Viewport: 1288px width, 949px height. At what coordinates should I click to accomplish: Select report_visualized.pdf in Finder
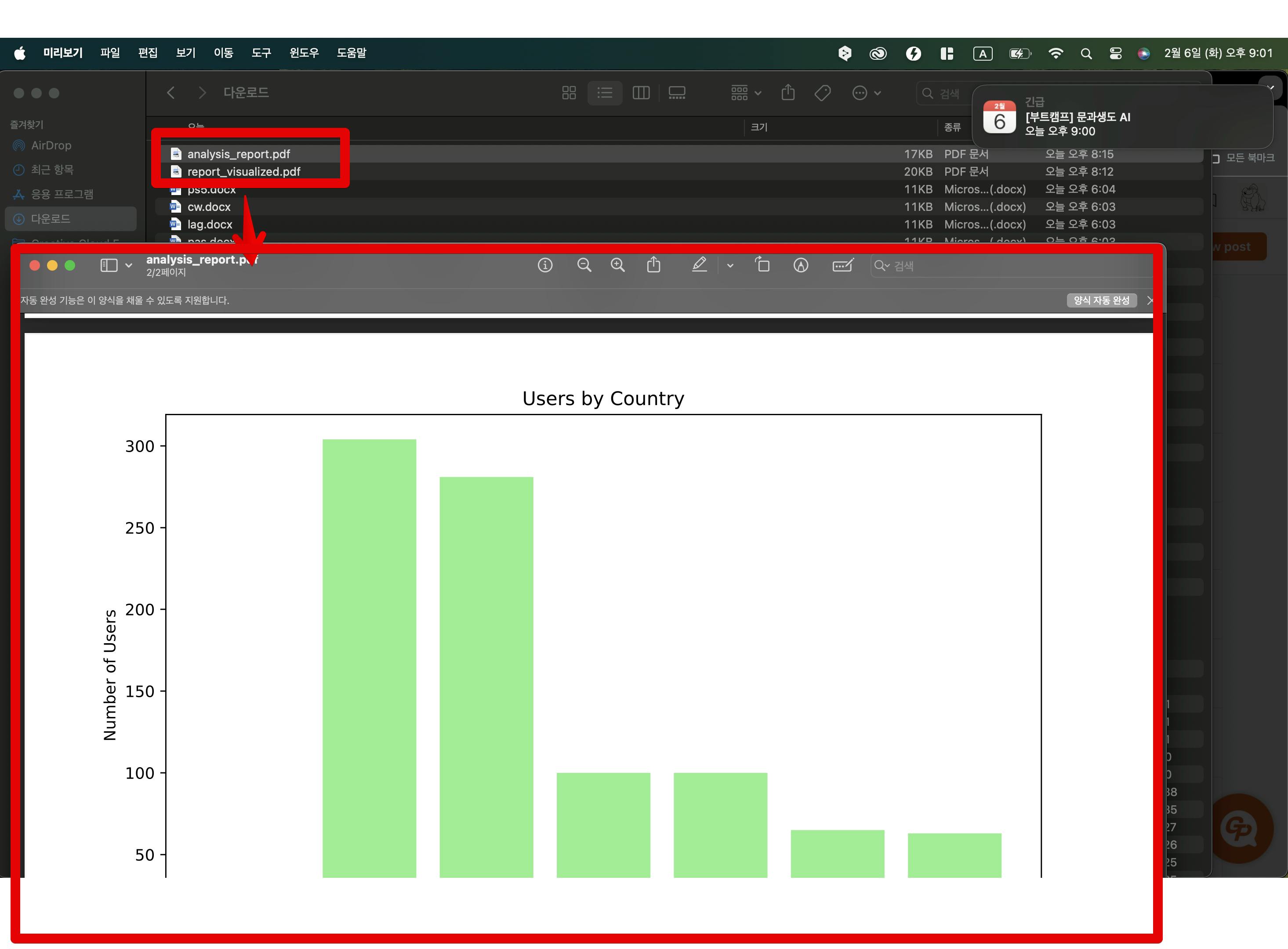coord(679,171)
